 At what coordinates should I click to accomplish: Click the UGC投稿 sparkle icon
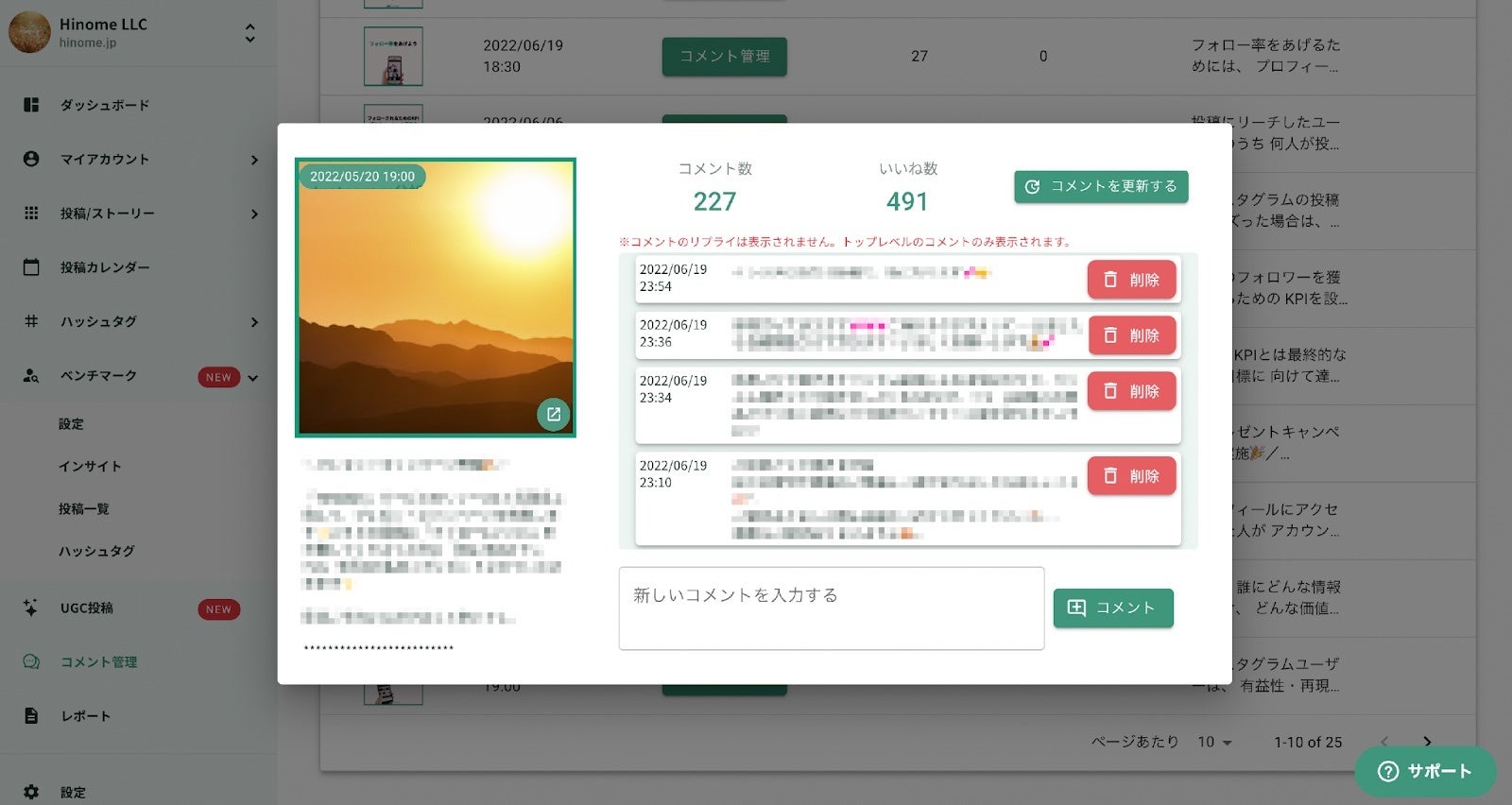(x=31, y=608)
